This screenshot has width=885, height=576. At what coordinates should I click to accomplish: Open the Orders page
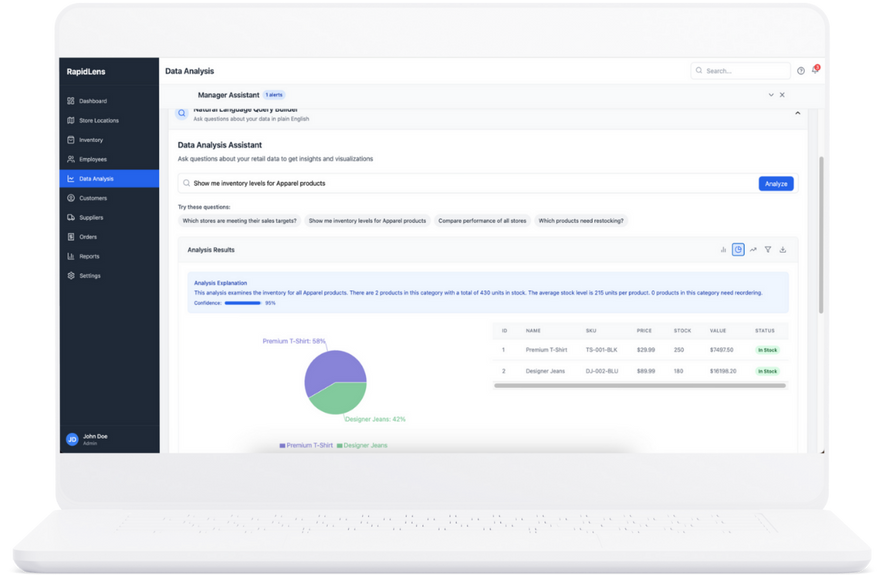pos(109,237)
